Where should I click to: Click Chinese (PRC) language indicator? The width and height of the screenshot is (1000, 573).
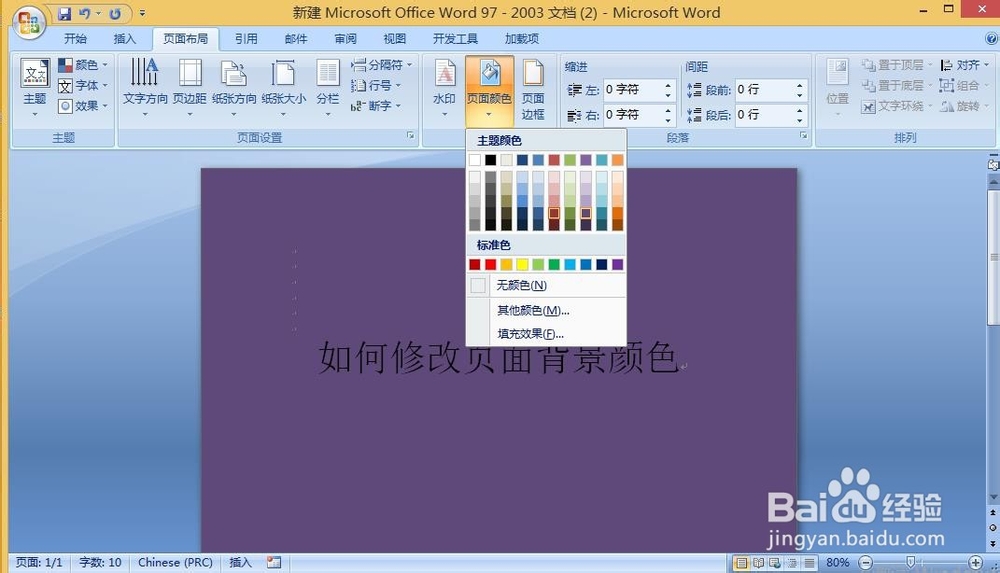coord(175,562)
